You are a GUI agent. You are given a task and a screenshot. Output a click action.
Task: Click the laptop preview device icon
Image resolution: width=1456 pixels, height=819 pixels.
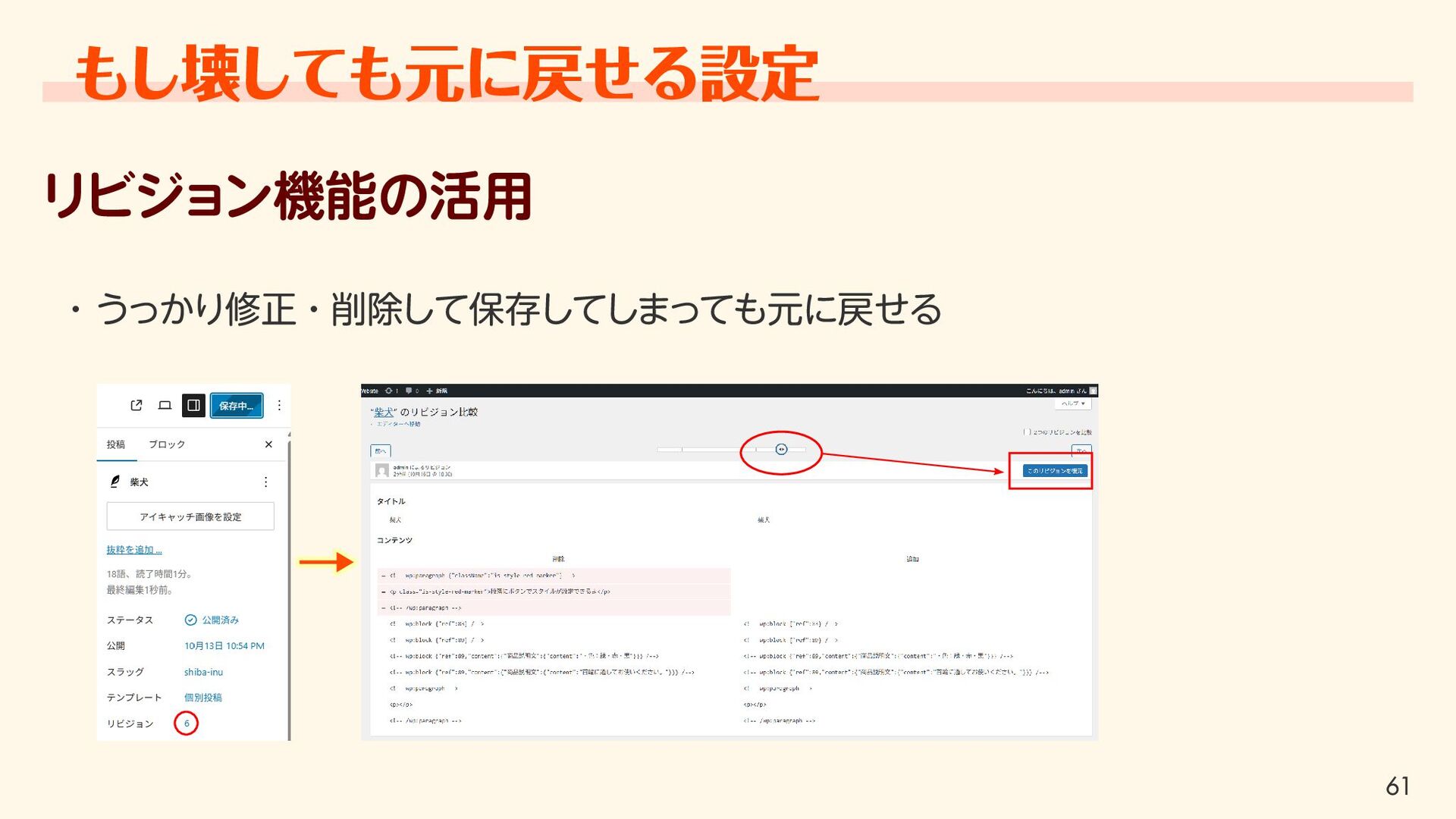[x=165, y=406]
